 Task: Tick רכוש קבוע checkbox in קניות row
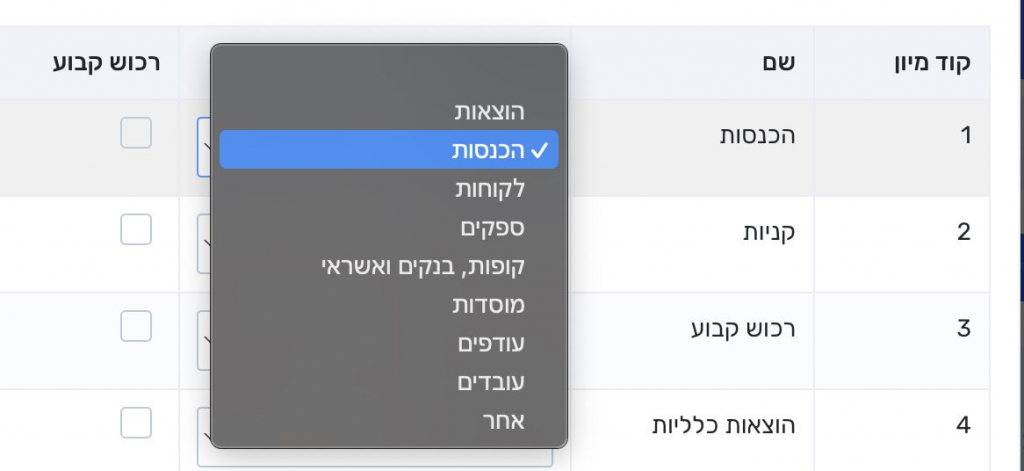(x=136, y=230)
